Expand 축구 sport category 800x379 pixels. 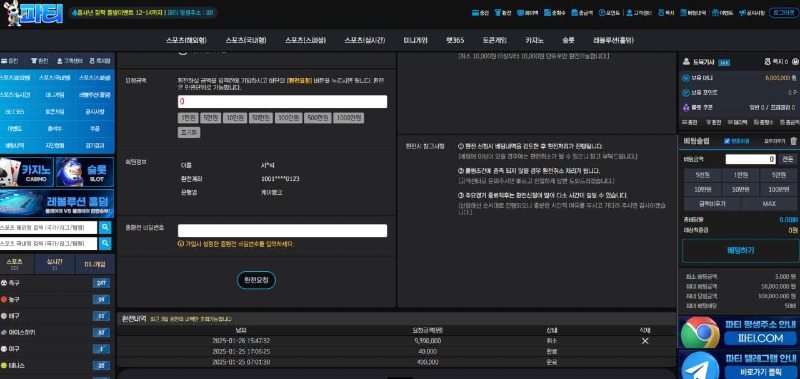pyautogui.click(x=57, y=283)
